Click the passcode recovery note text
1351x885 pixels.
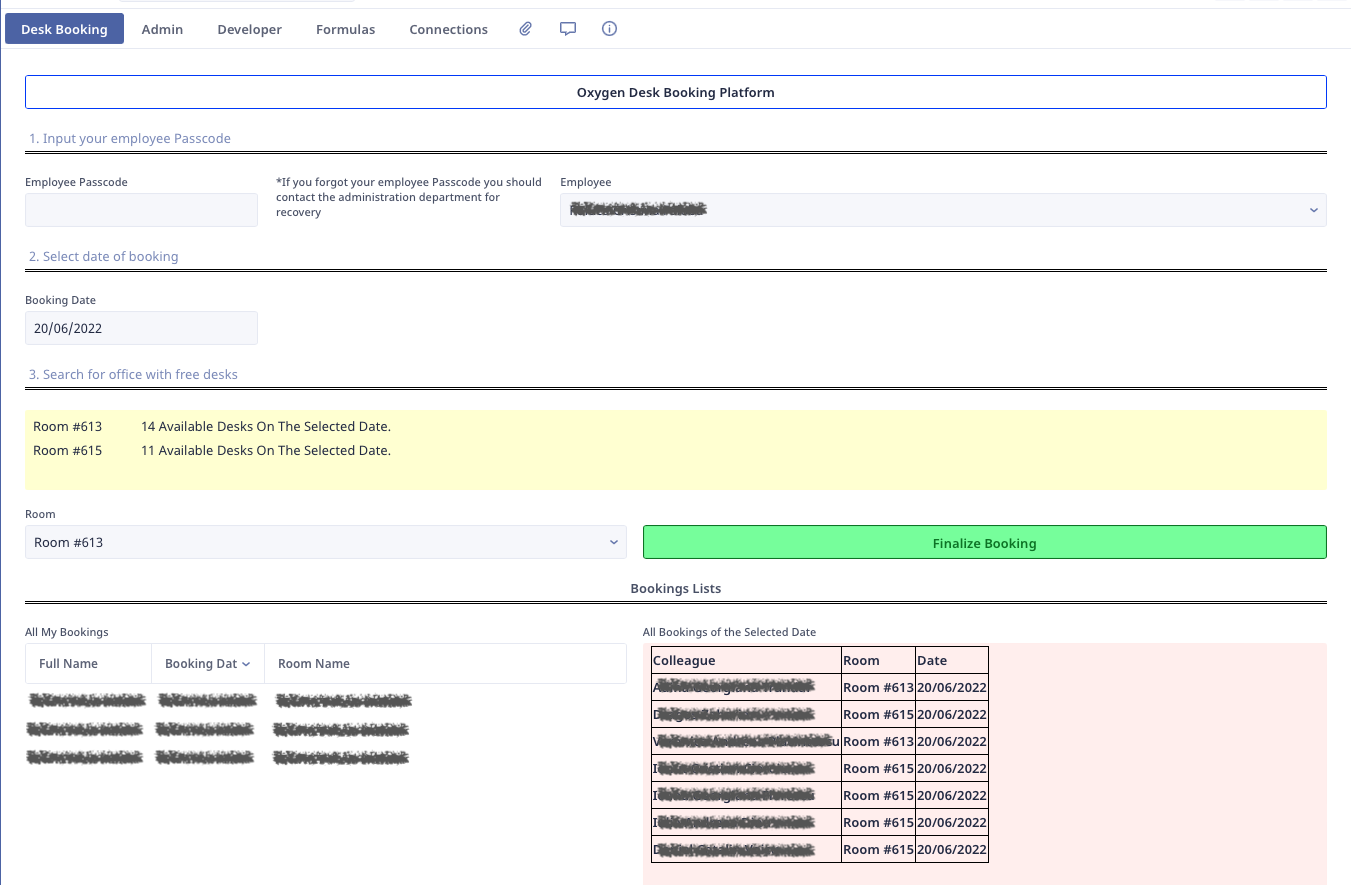409,197
